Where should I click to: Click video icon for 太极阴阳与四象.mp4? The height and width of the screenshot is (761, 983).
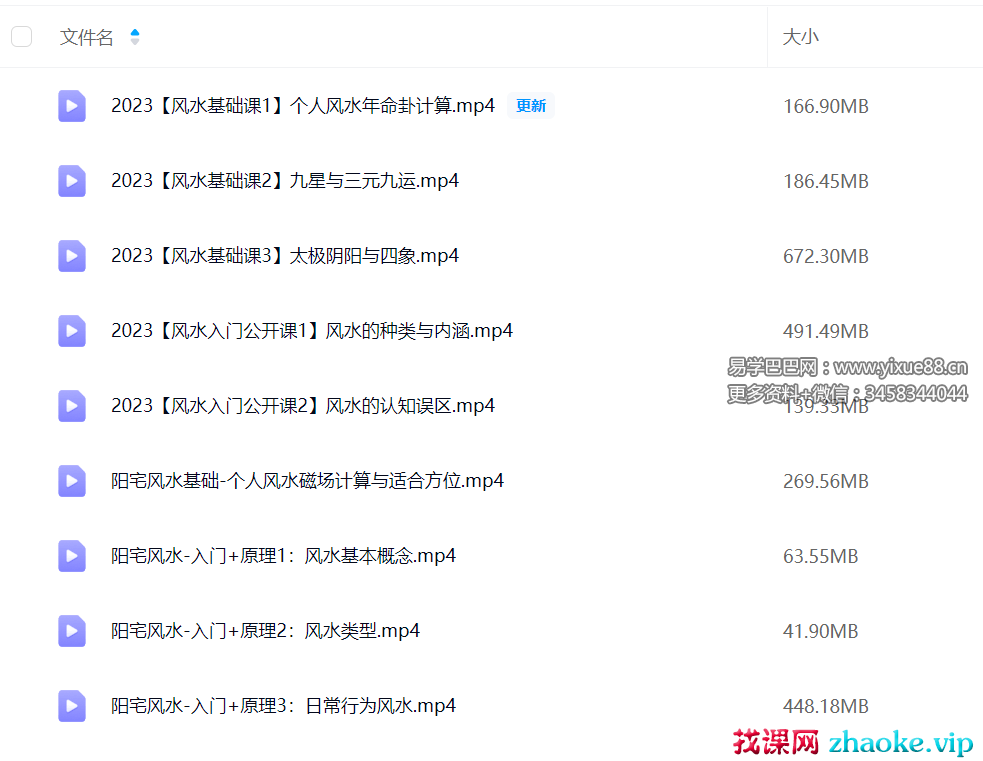tap(71, 256)
